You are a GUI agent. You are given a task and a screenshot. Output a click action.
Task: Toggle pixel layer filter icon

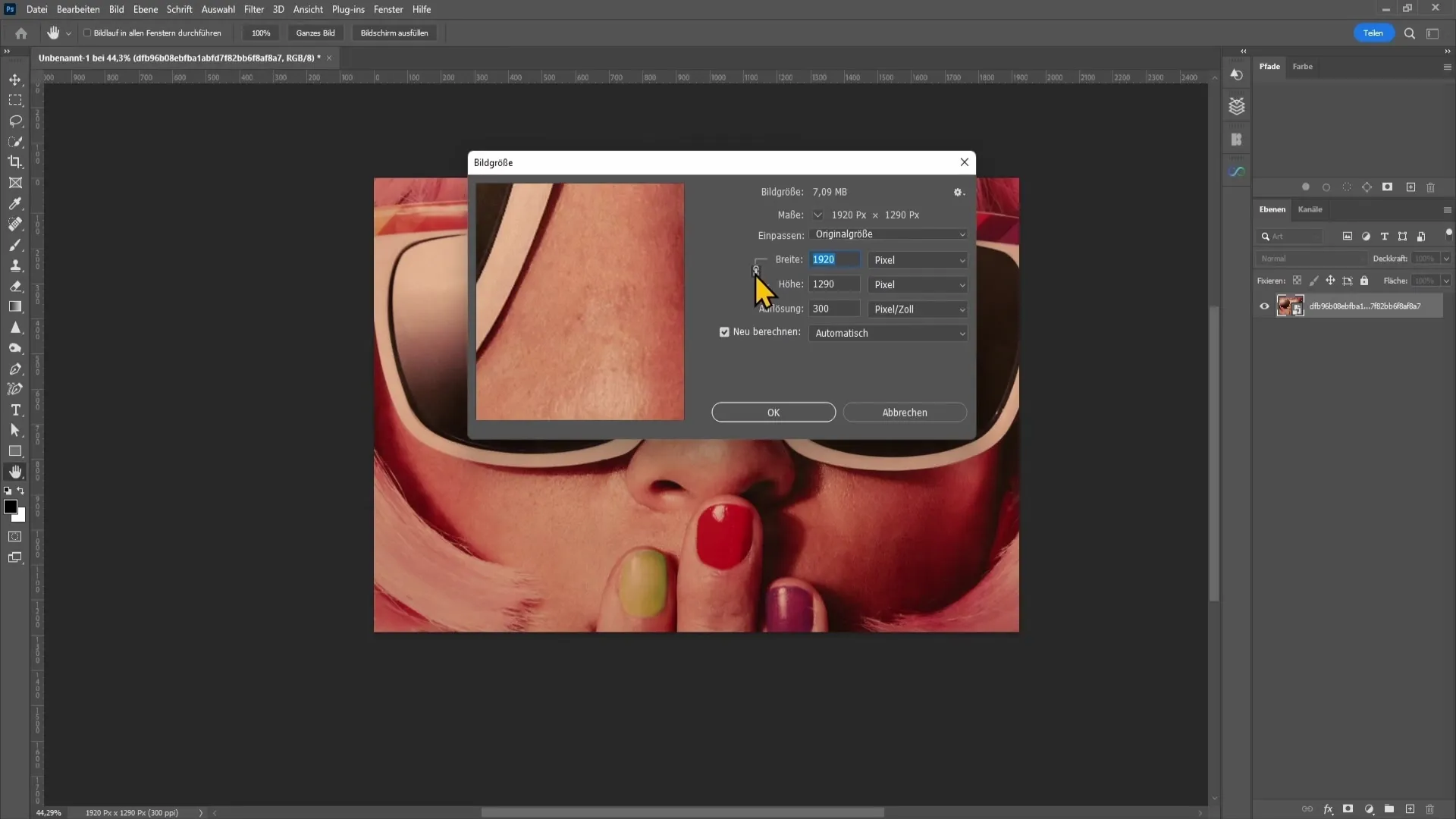click(1348, 237)
